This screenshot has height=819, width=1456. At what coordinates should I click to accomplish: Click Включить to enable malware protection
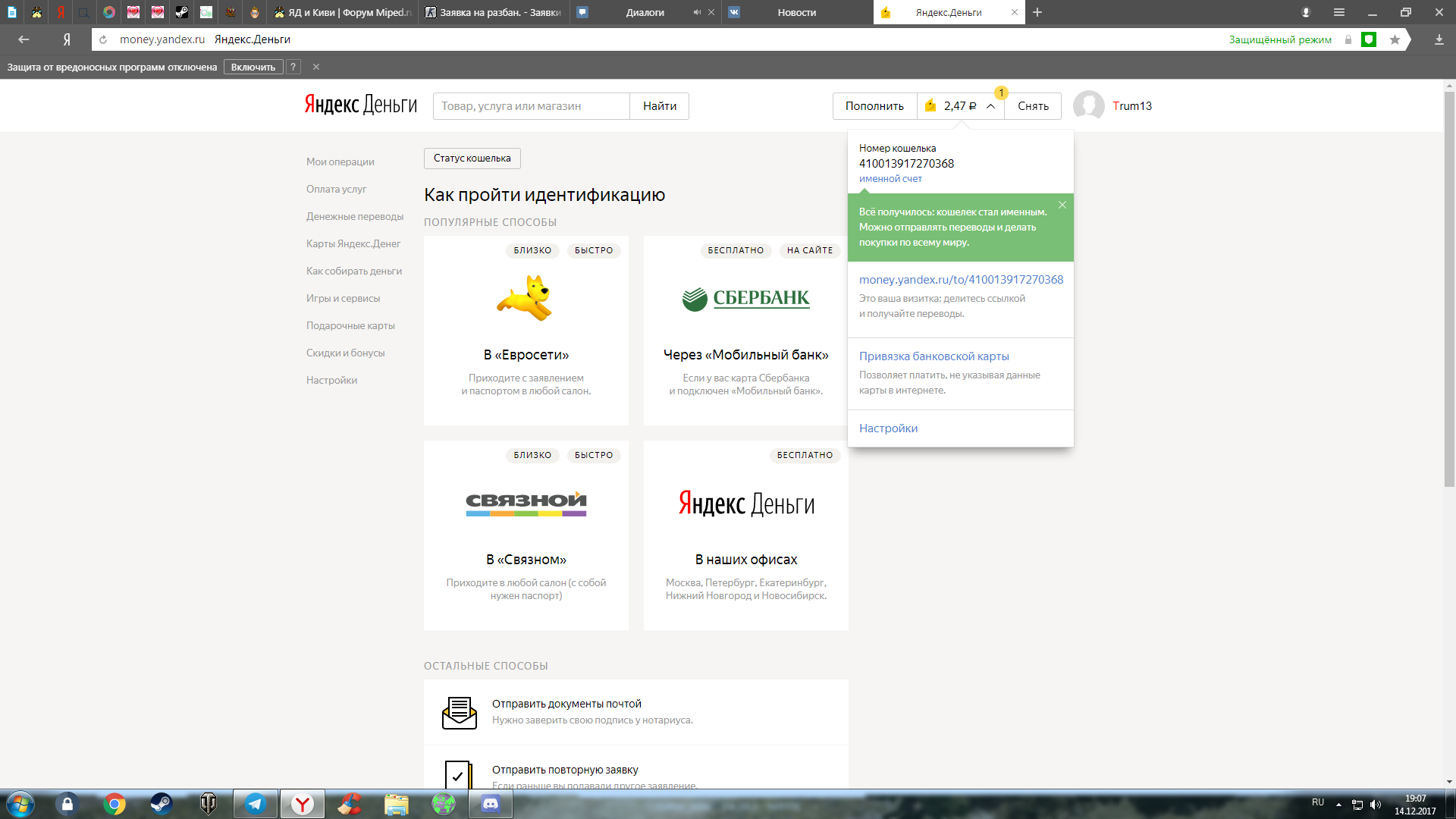tap(253, 67)
